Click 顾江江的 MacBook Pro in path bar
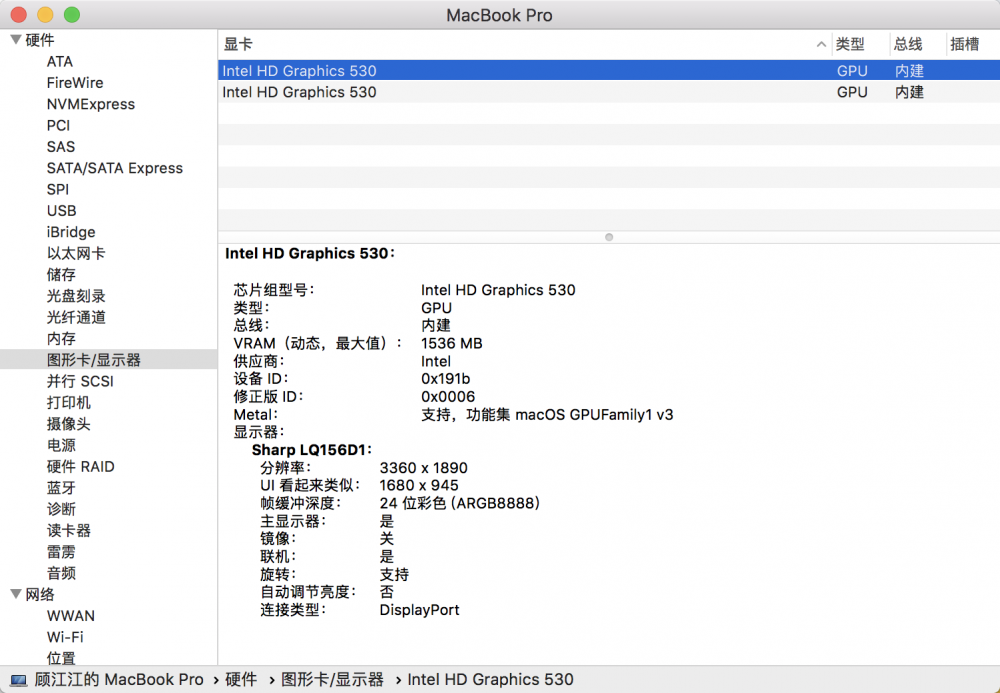 pos(119,680)
